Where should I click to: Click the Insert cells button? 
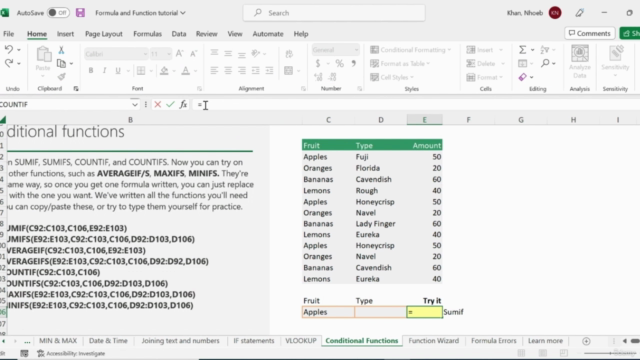coord(484,50)
